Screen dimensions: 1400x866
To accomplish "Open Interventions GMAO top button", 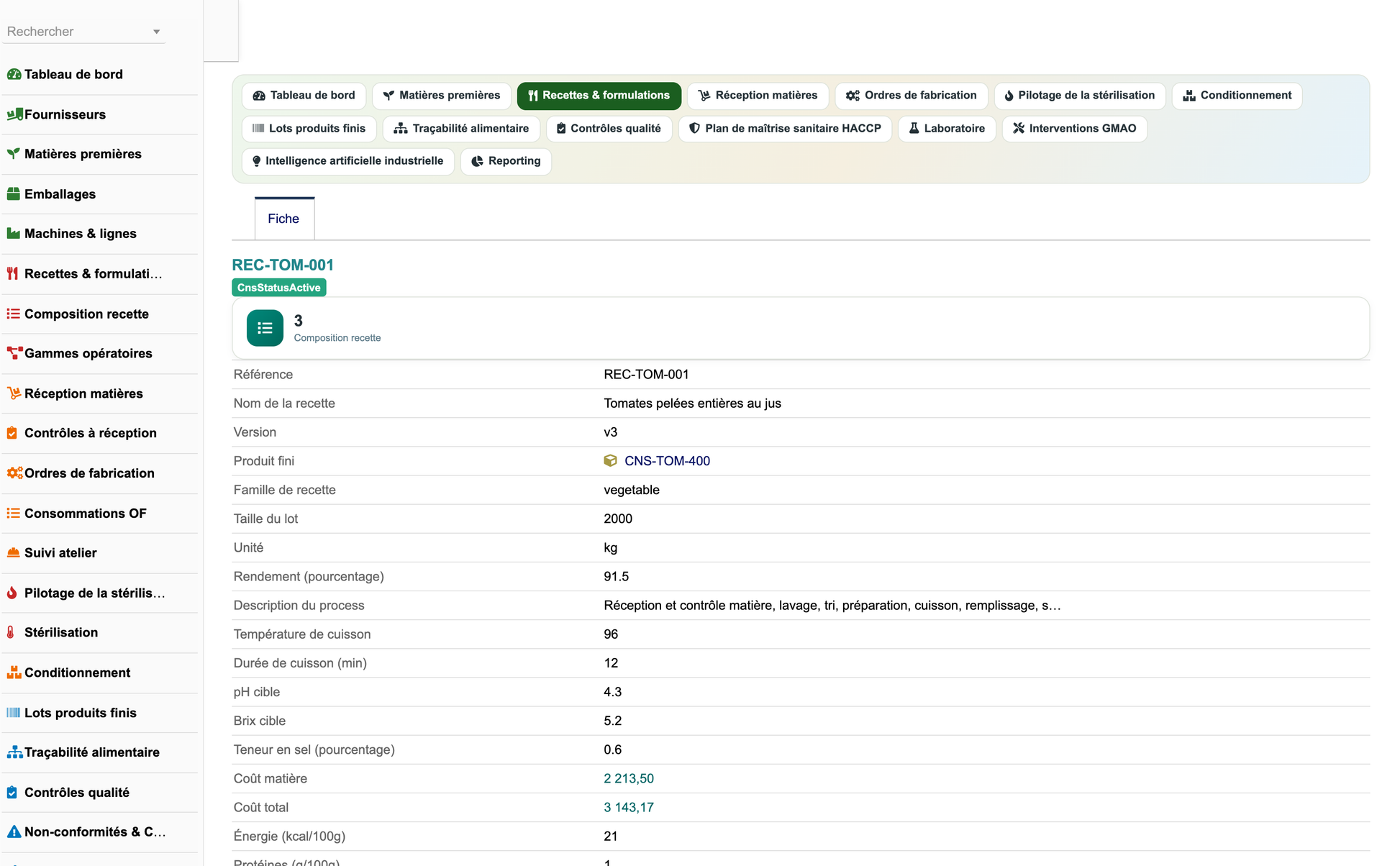I will click(x=1075, y=129).
